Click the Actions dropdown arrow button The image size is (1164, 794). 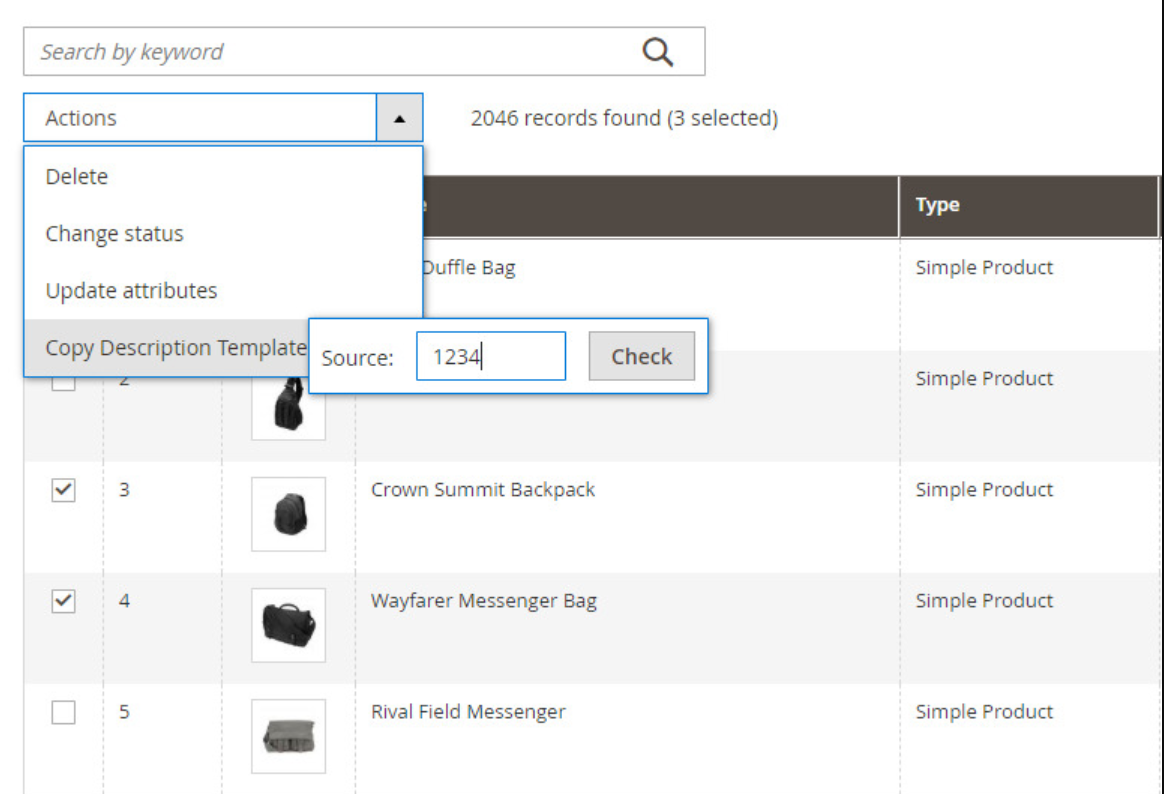[x=399, y=118]
